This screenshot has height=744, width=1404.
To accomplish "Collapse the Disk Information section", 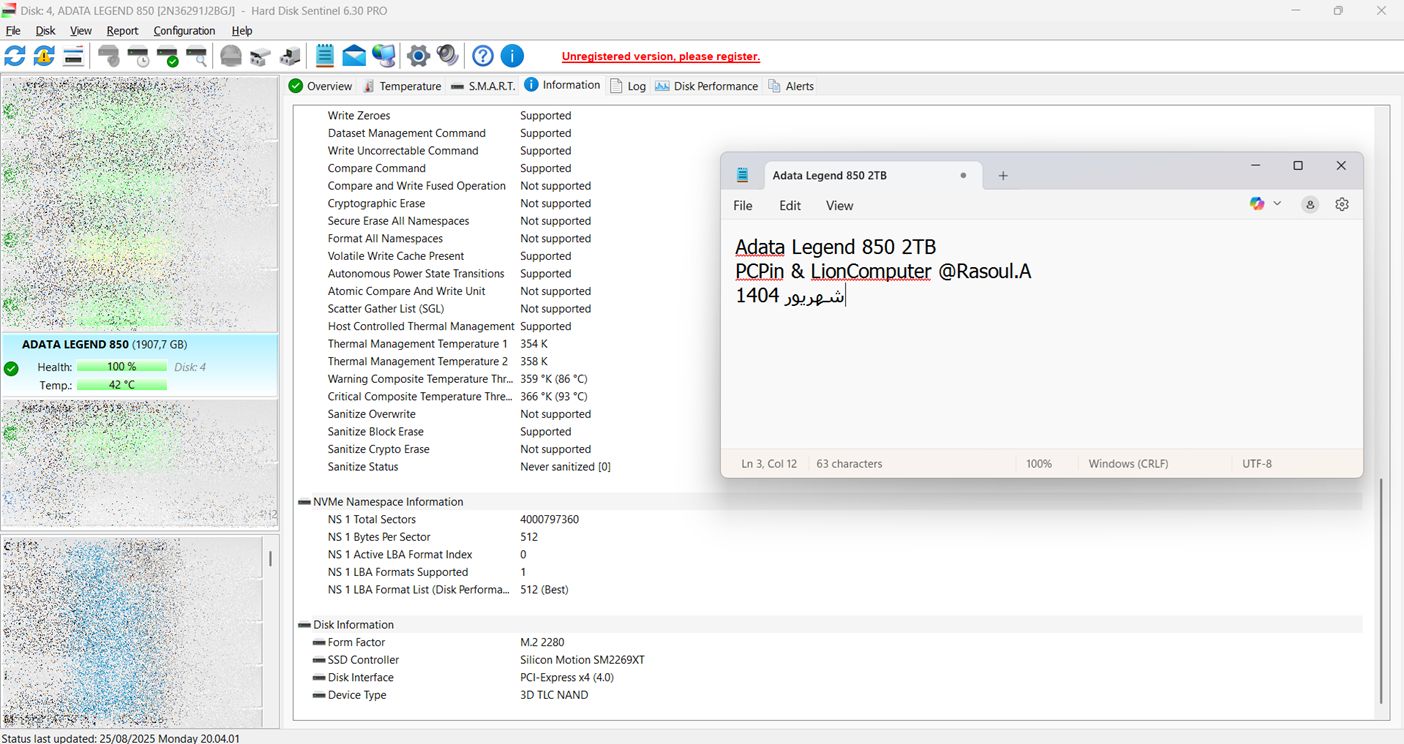I will click(x=304, y=625).
